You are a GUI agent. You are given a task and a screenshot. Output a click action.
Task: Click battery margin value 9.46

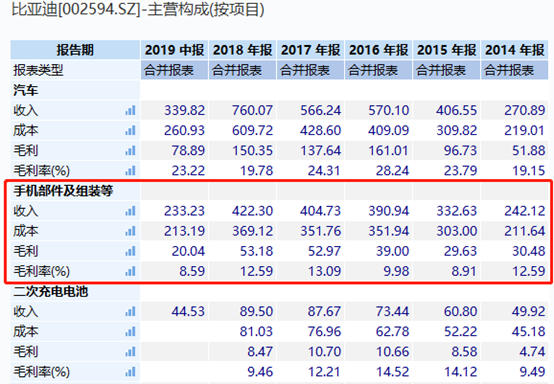coord(260,372)
